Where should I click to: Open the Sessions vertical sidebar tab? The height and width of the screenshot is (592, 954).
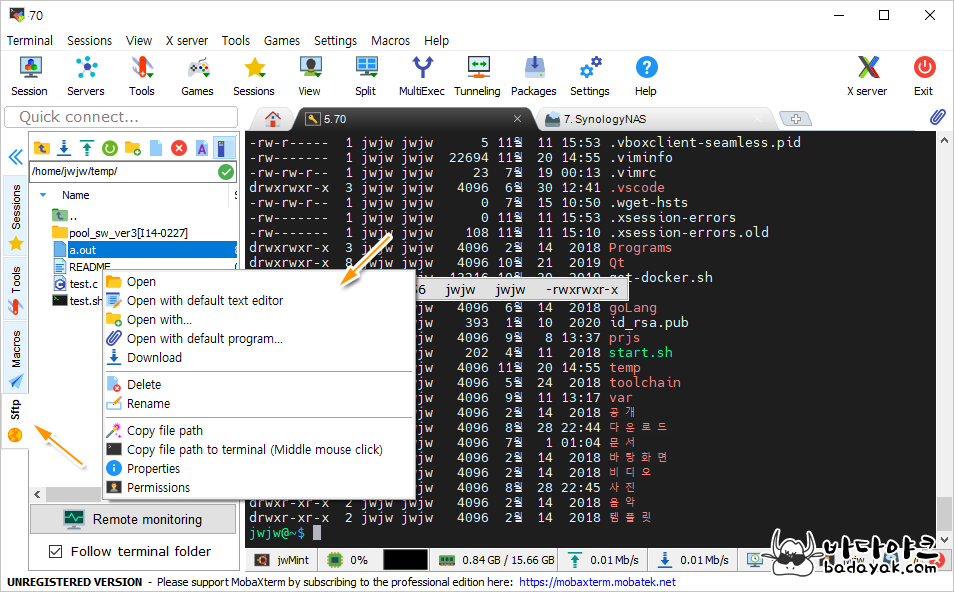click(16, 216)
